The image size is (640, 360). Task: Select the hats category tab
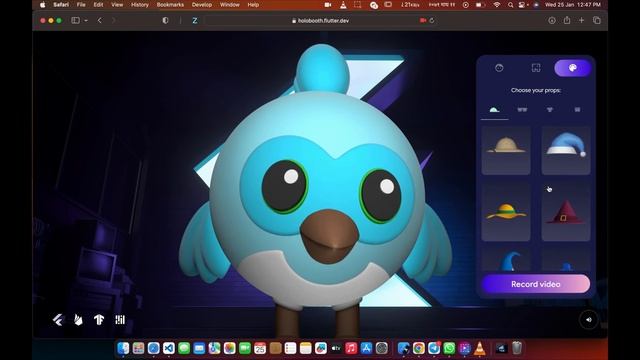pyautogui.click(x=494, y=110)
